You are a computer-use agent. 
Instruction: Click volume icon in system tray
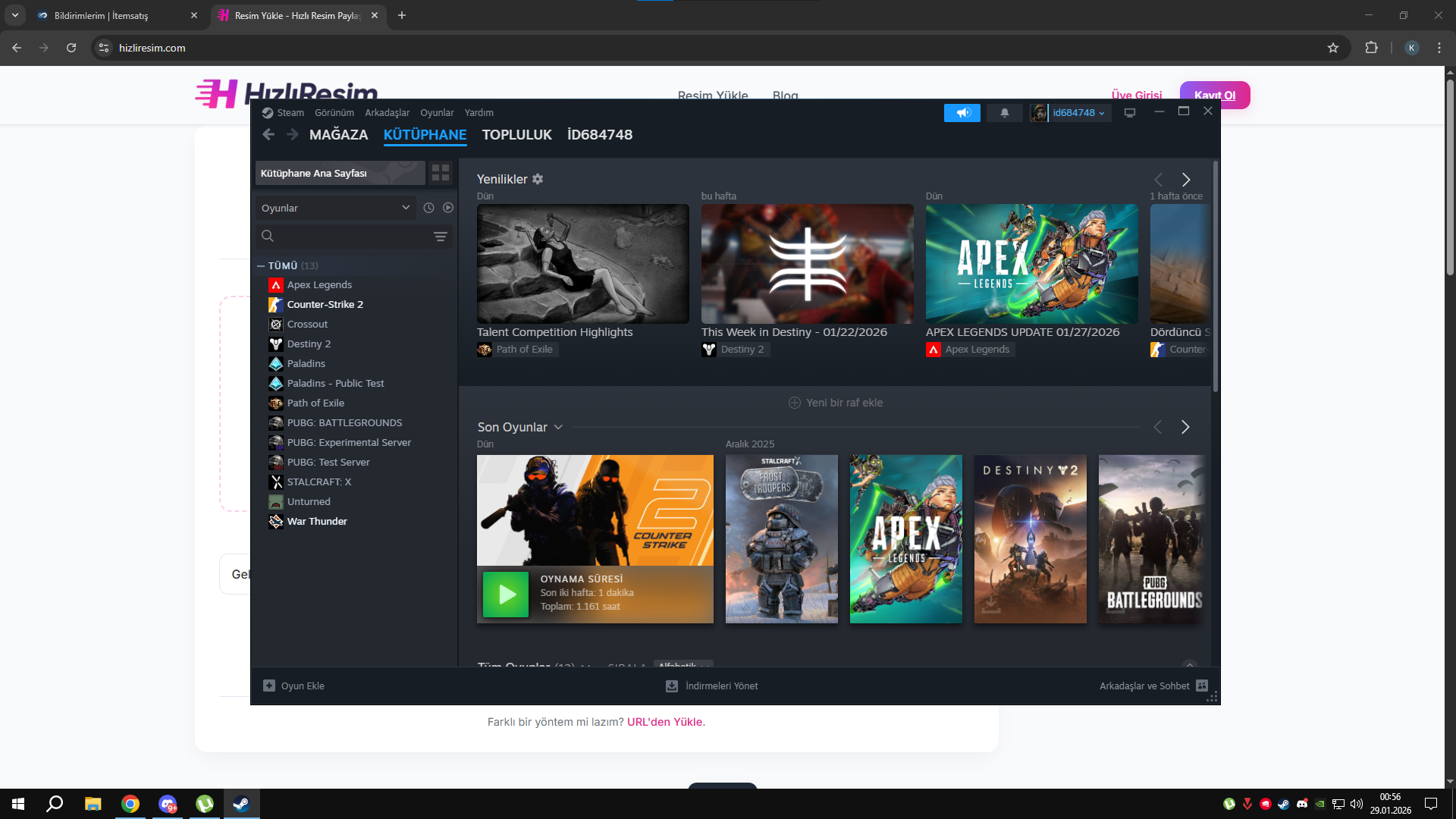[x=1357, y=804]
